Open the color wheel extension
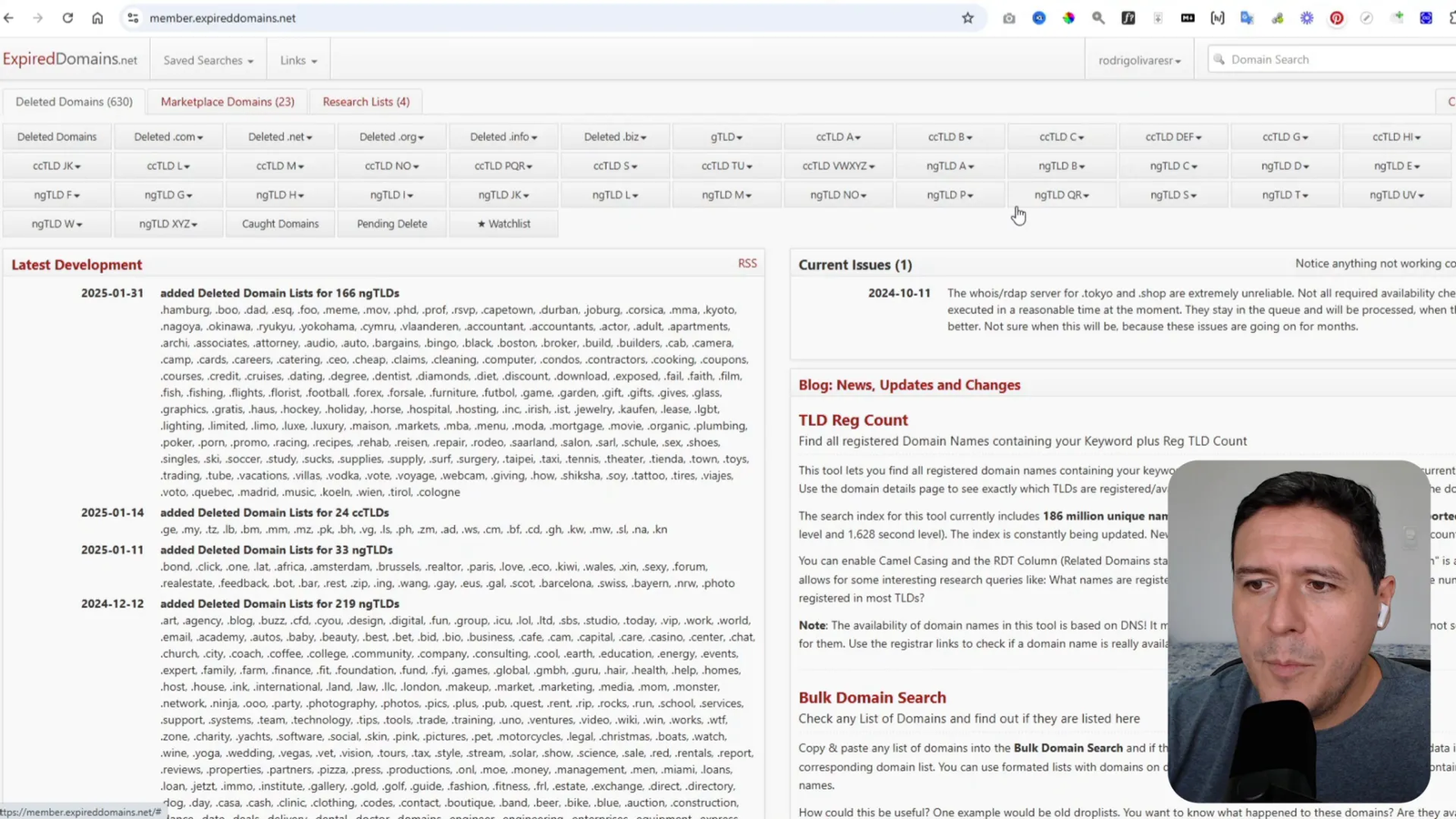The height and width of the screenshot is (819, 1456). 1068,18
